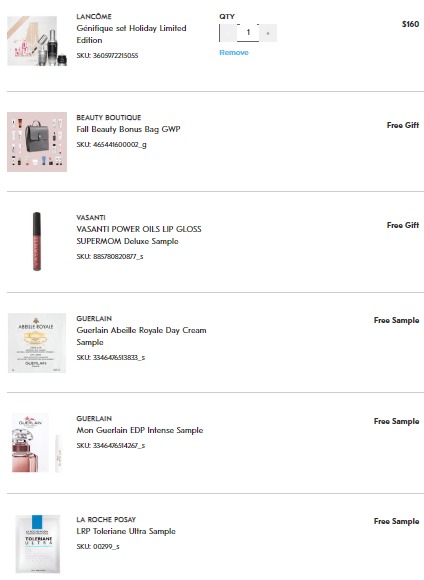Select Génifique set Holiday Limited Edition title

(x=131, y=34)
